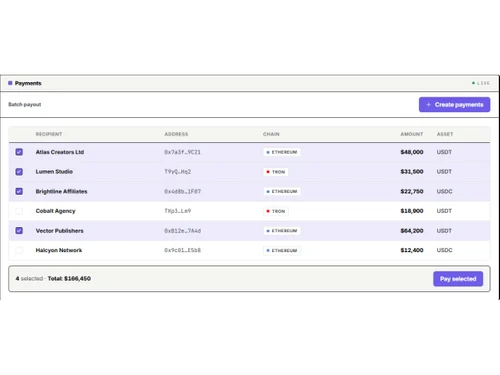Click the Create payments button
Screen dimensions: 500x375
coord(454,105)
